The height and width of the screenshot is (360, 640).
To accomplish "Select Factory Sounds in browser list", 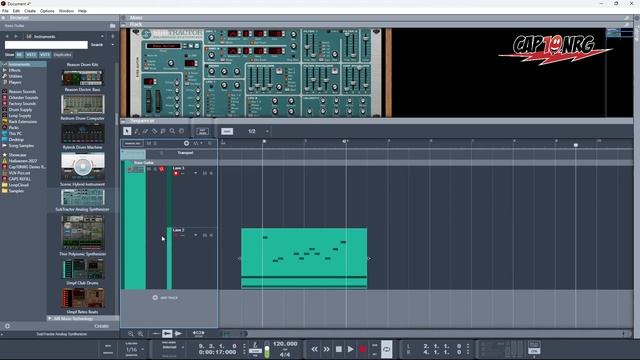I will (22, 104).
